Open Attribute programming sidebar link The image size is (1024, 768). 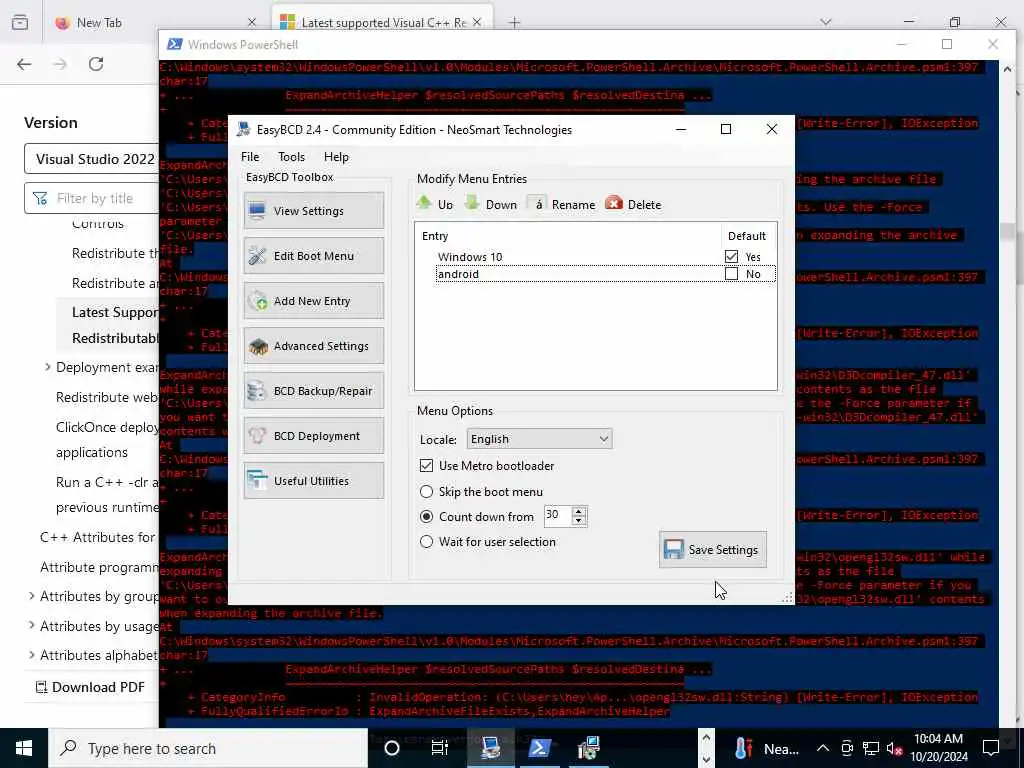coord(99,567)
